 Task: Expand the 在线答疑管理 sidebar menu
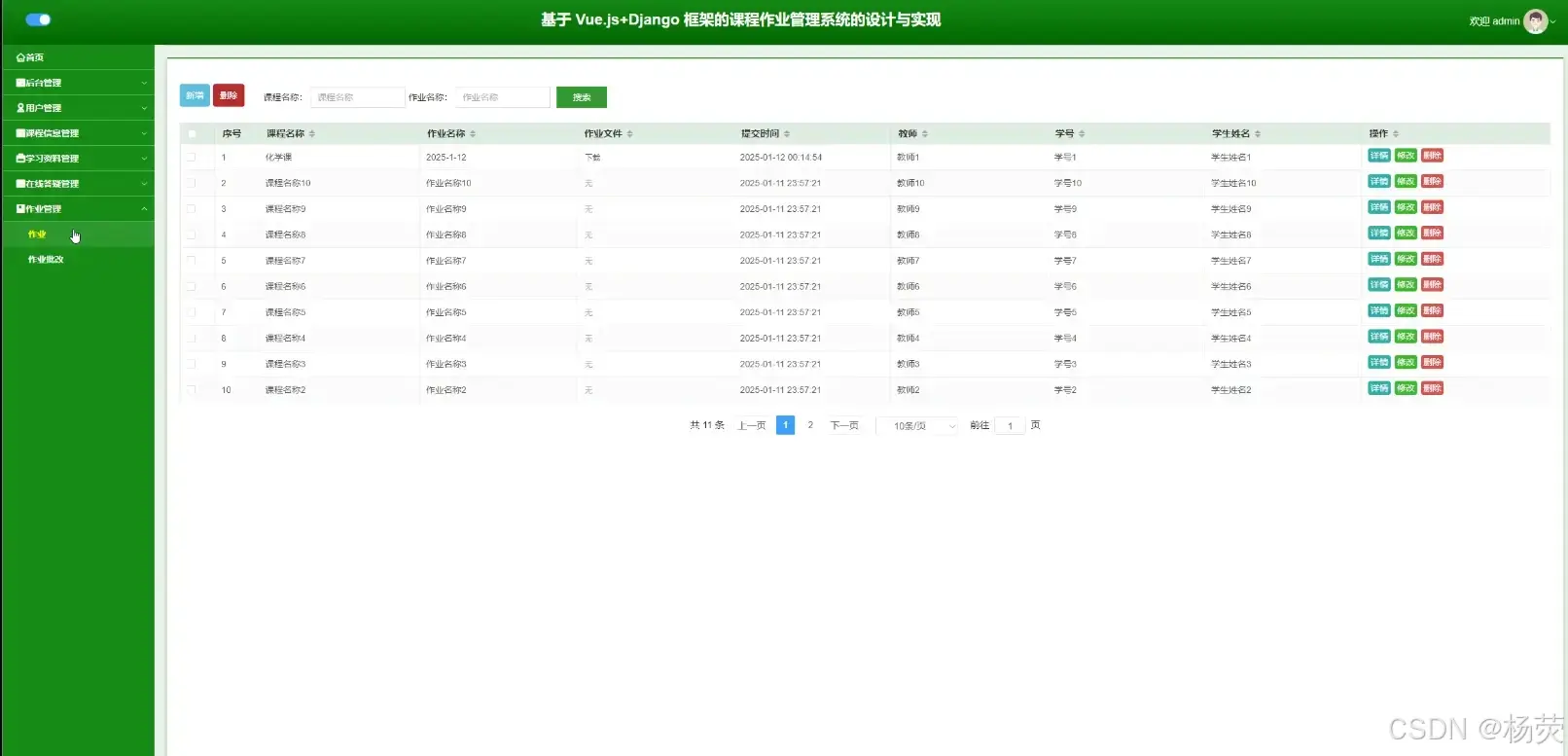tap(77, 184)
